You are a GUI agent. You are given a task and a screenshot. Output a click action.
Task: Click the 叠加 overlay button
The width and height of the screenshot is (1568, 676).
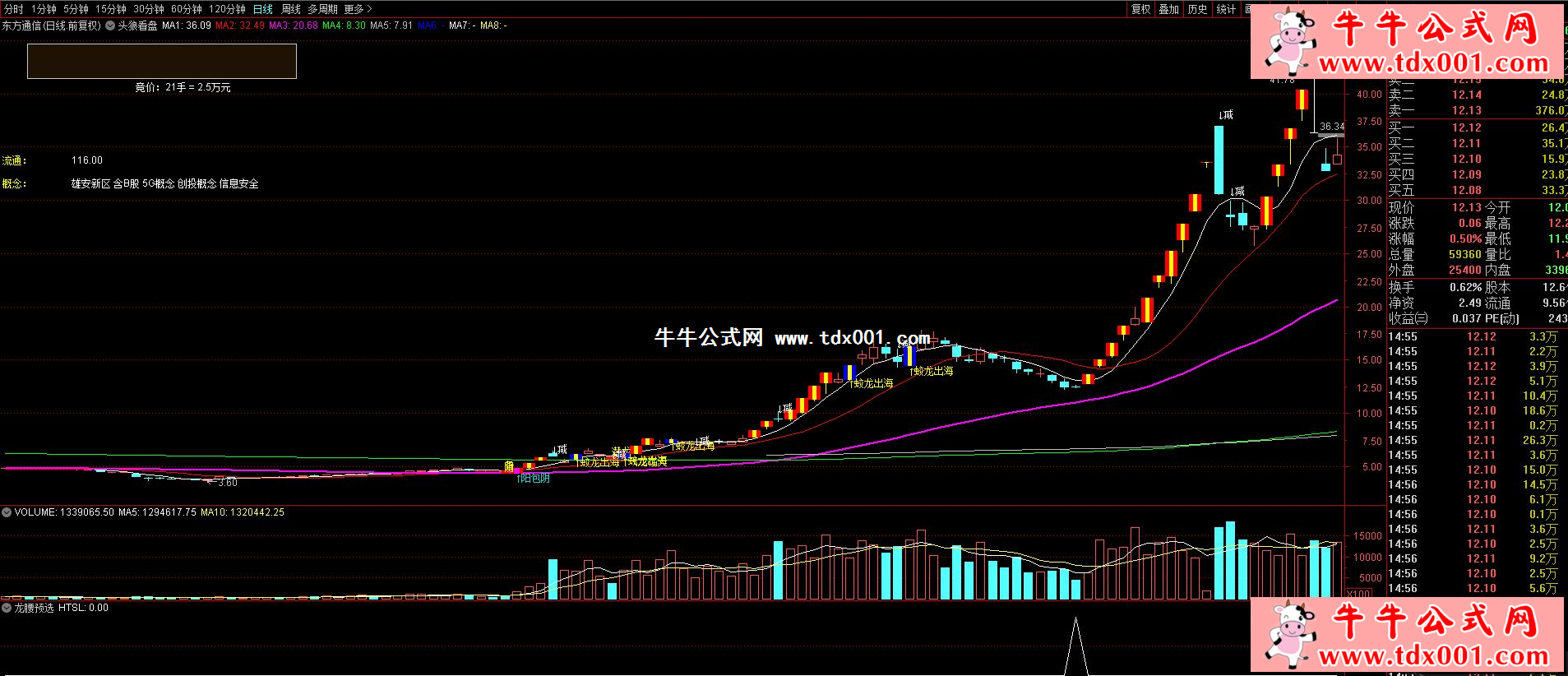tap(1168, 9)
